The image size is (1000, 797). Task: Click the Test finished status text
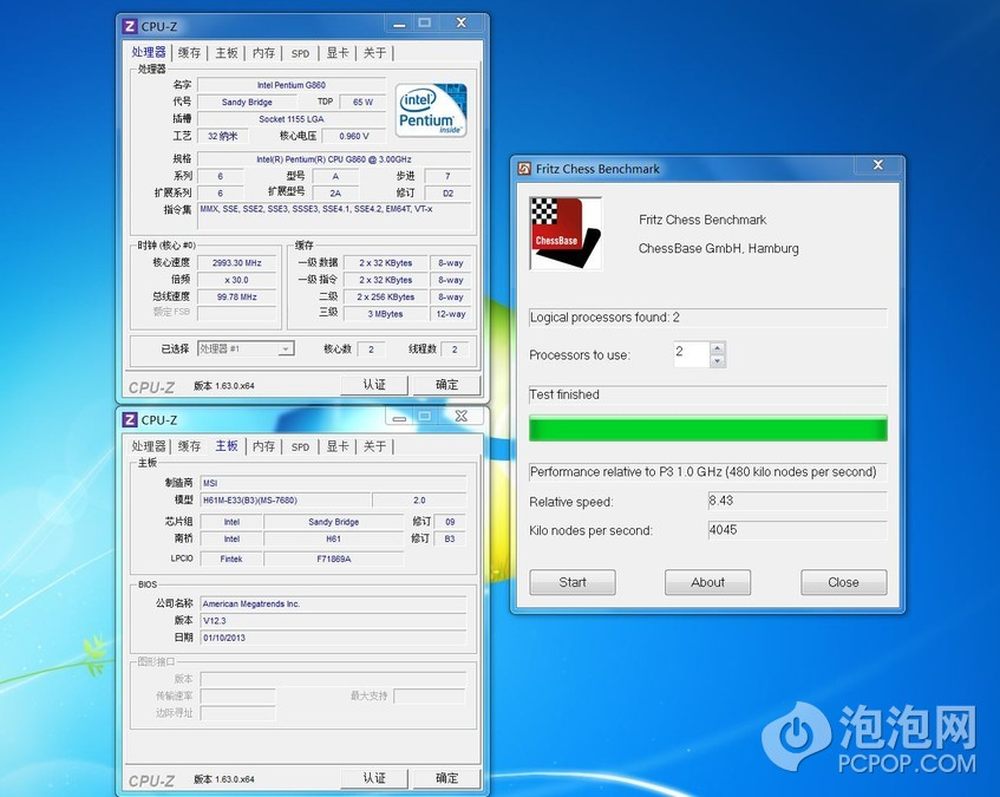[x=564, y=395]
